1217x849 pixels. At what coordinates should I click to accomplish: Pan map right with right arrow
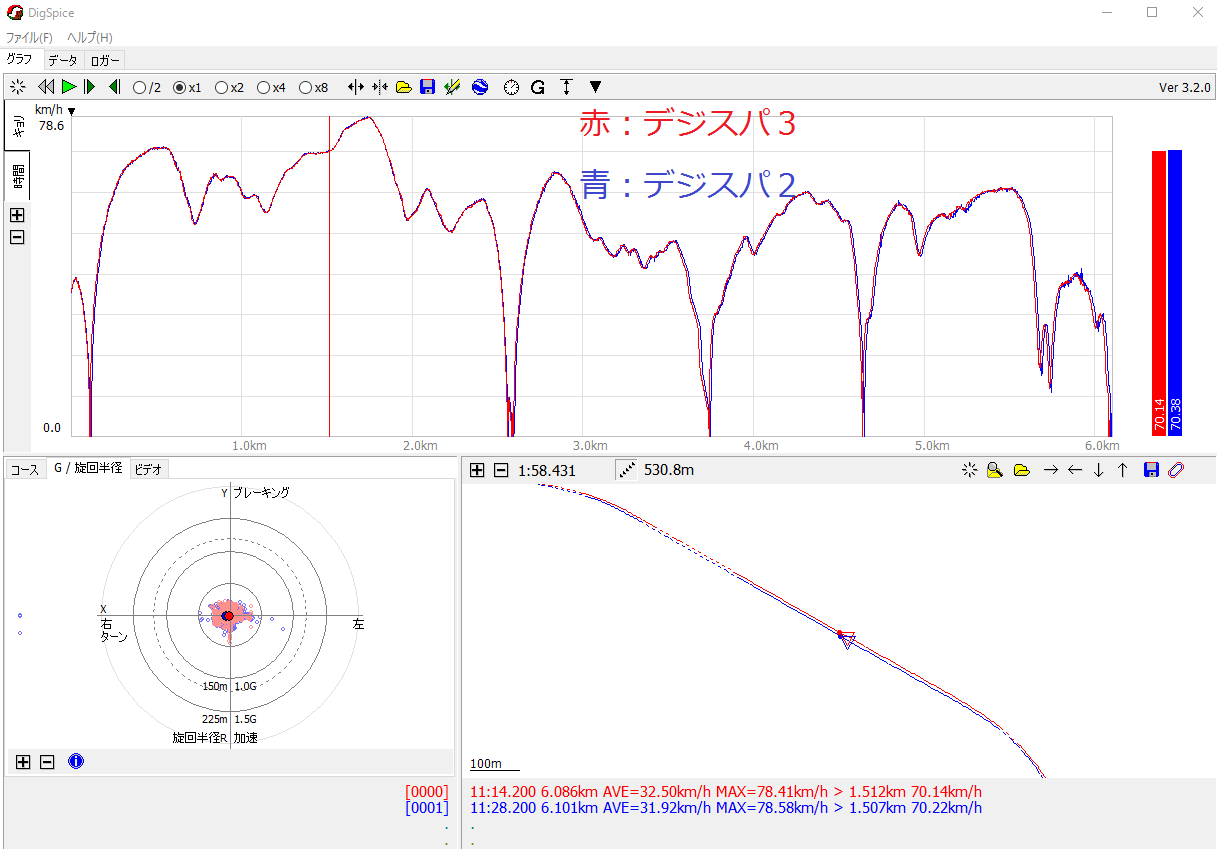point(1050,470)
